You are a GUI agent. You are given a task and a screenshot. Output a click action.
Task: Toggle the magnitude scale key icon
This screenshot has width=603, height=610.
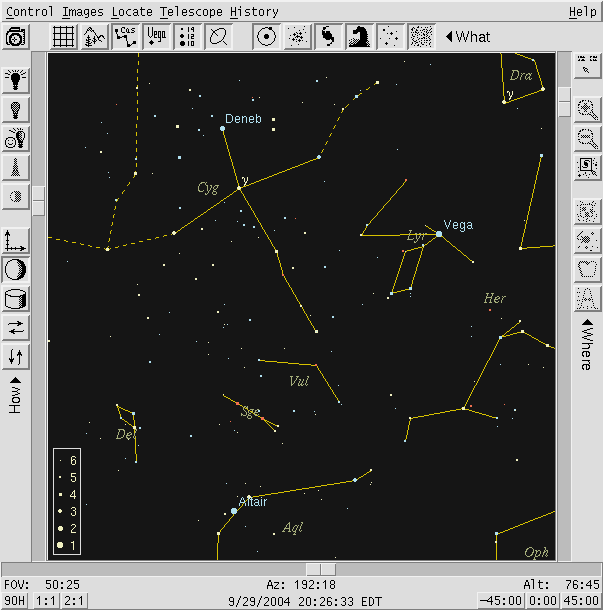point(188,37)
